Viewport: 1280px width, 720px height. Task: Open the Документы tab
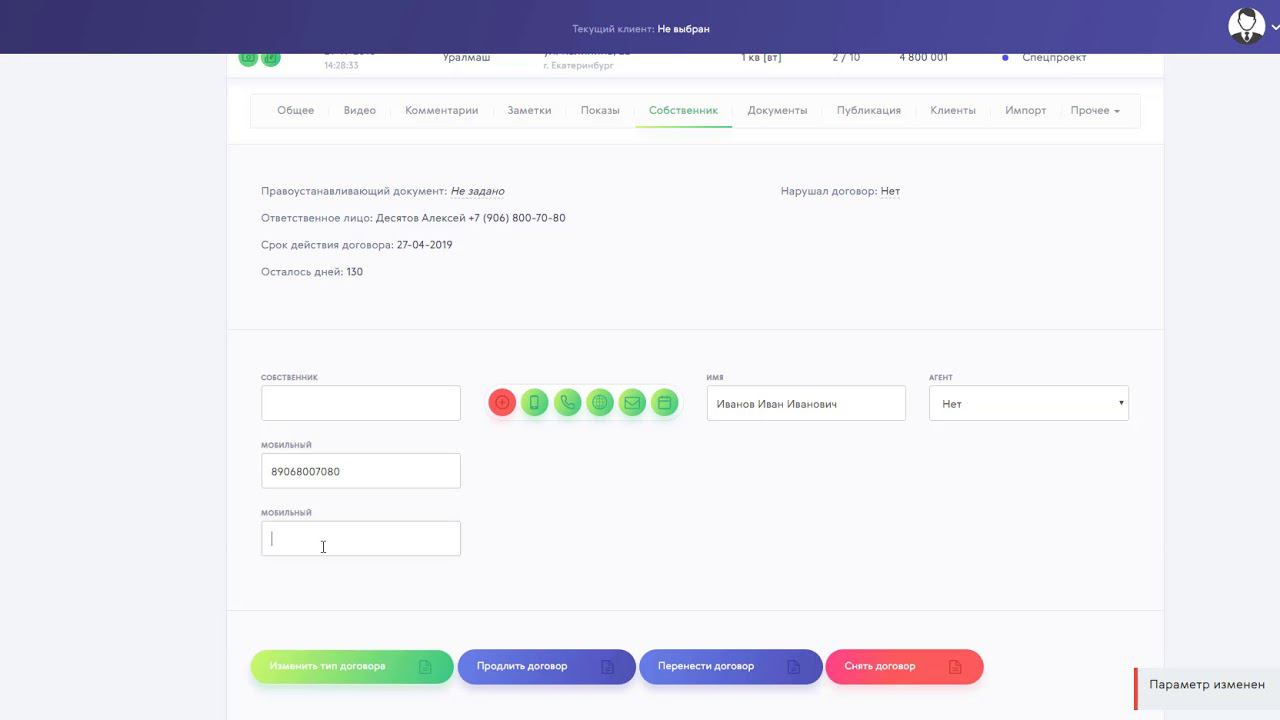[x=777, y=110]
